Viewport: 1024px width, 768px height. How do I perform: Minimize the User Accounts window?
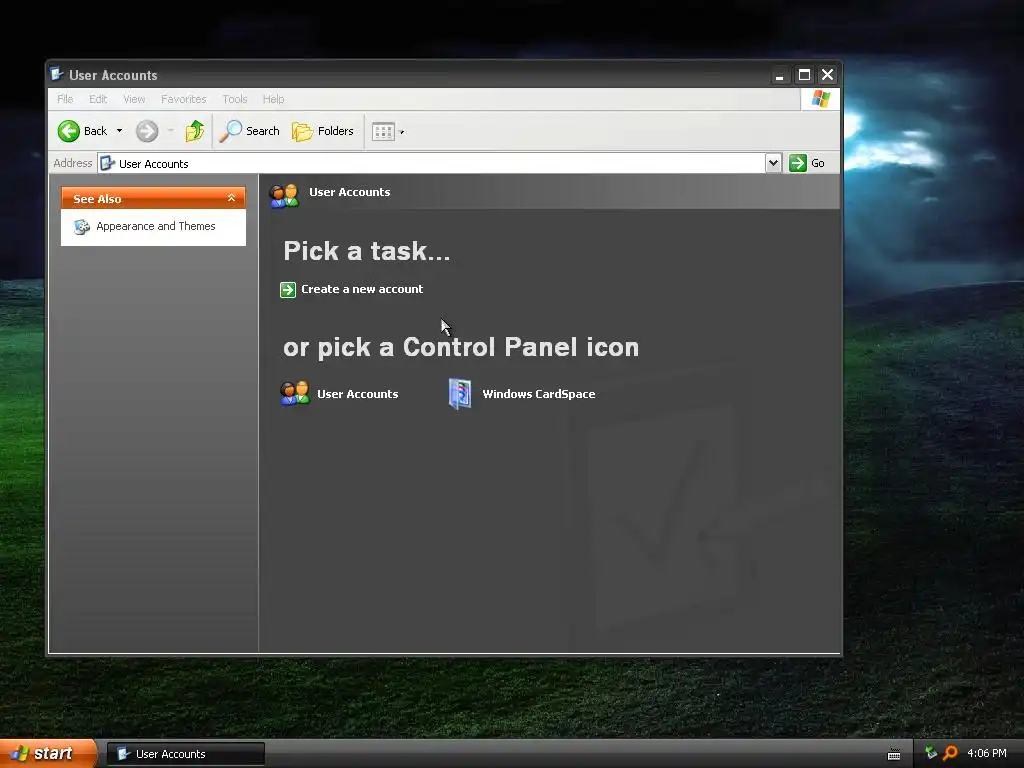point(779,75)
